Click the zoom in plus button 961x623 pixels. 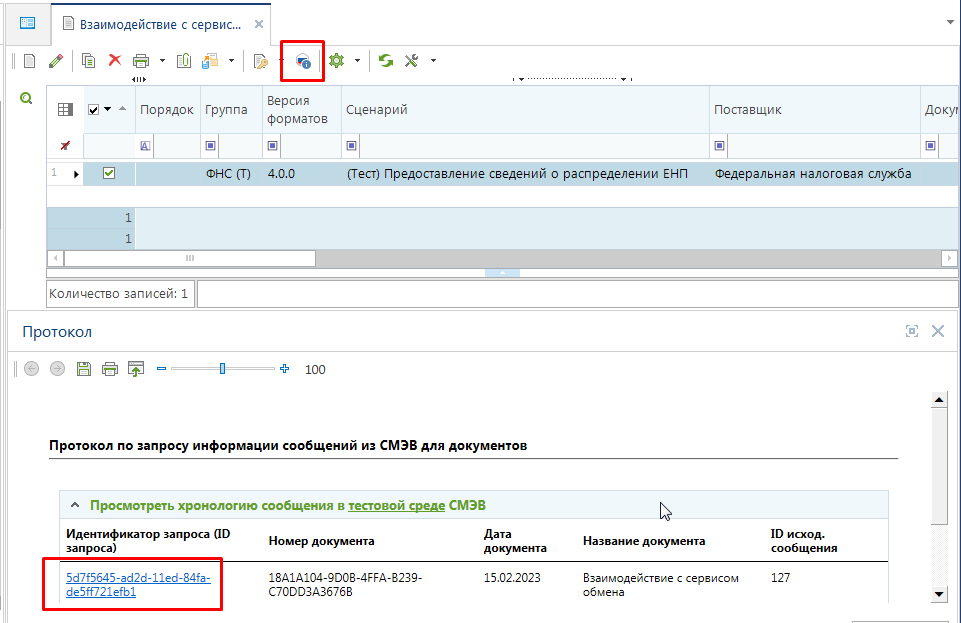(284, 369)
